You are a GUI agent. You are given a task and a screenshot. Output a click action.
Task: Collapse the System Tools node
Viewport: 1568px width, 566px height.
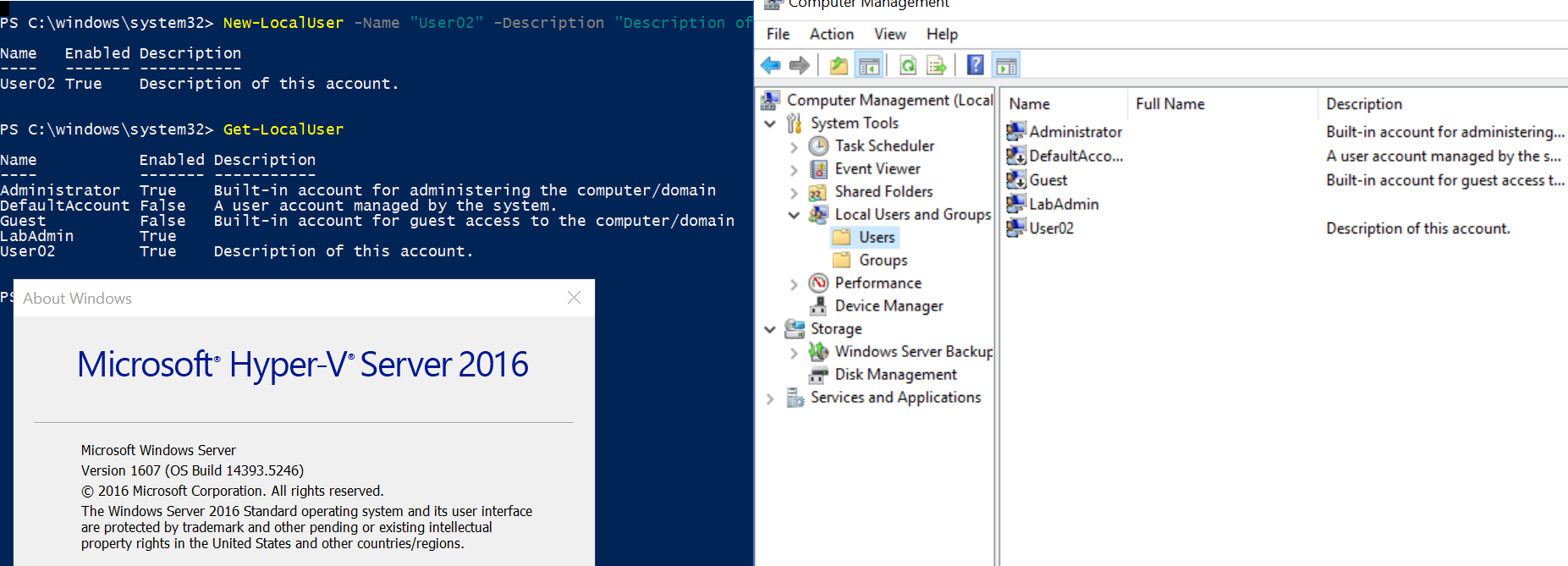[770, 124]
